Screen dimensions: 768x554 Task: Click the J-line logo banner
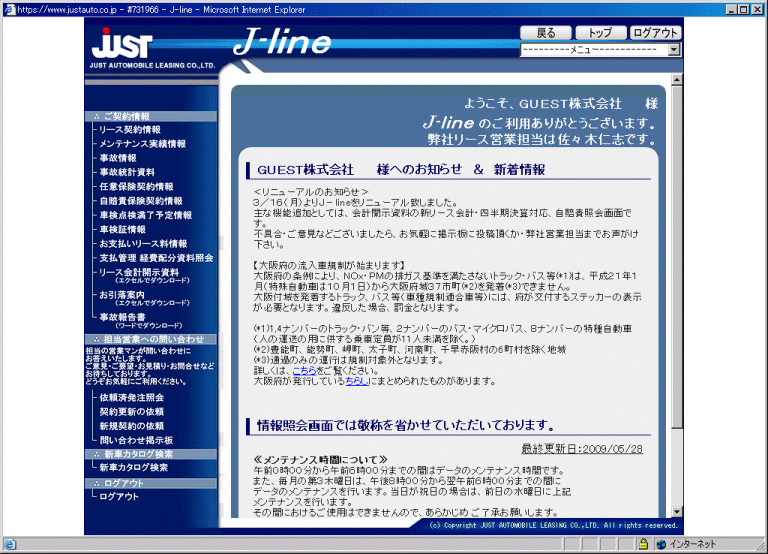pos(282,42)
